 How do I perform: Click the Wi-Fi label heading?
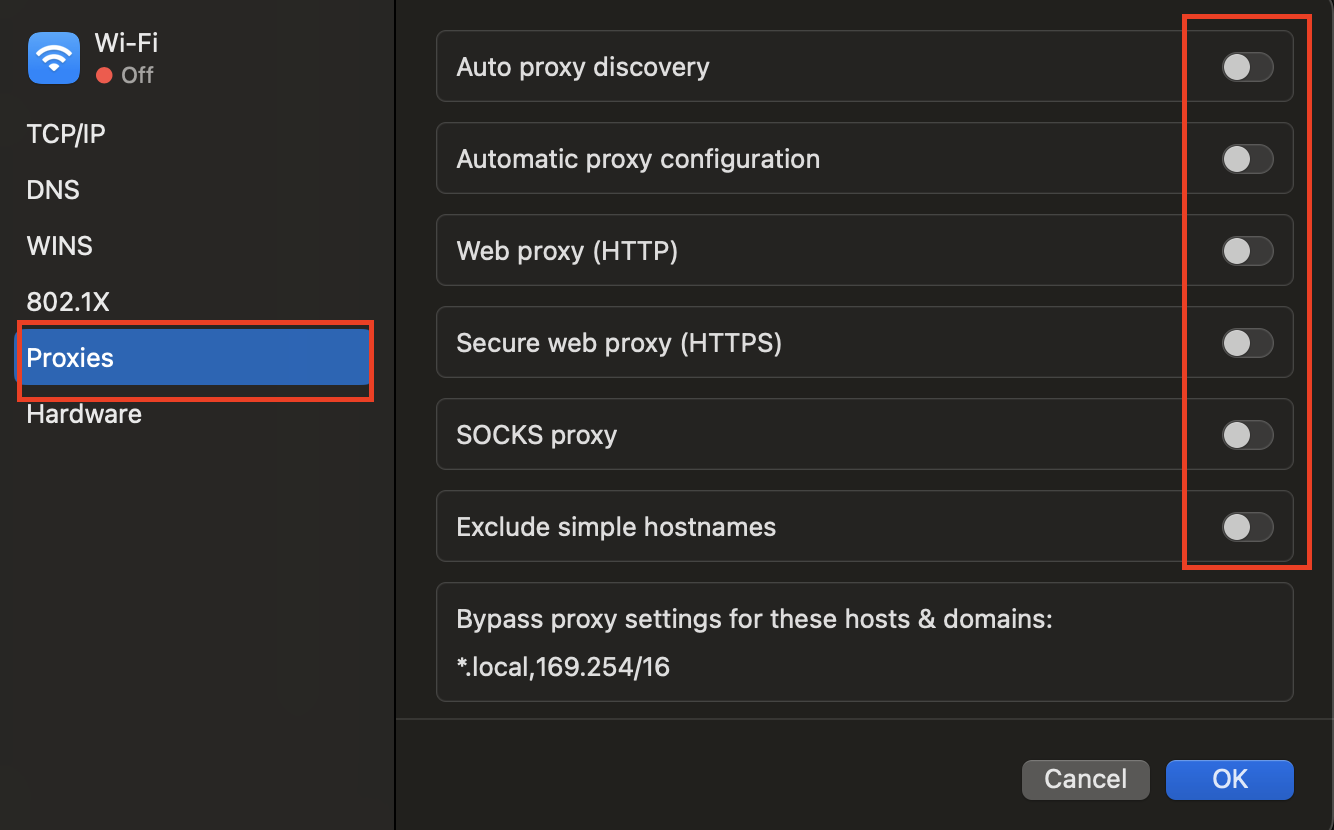tap(126, 43)
